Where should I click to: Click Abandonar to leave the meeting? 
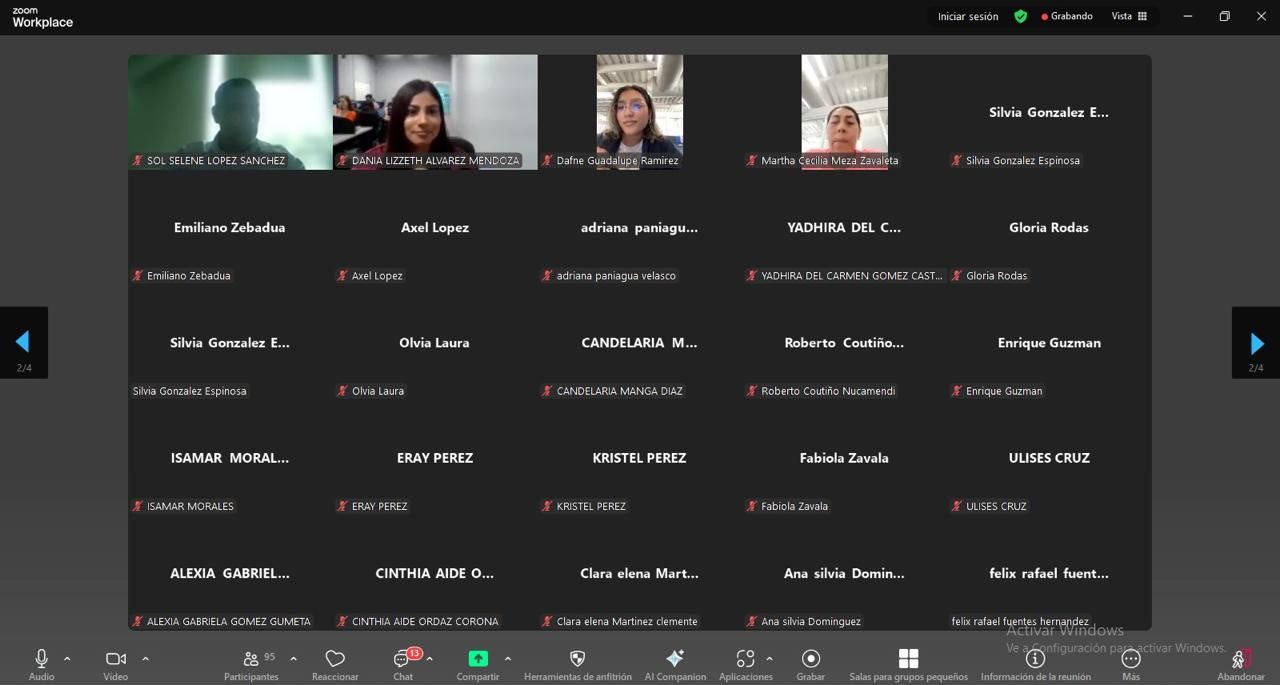click(x=1240, y=660)
